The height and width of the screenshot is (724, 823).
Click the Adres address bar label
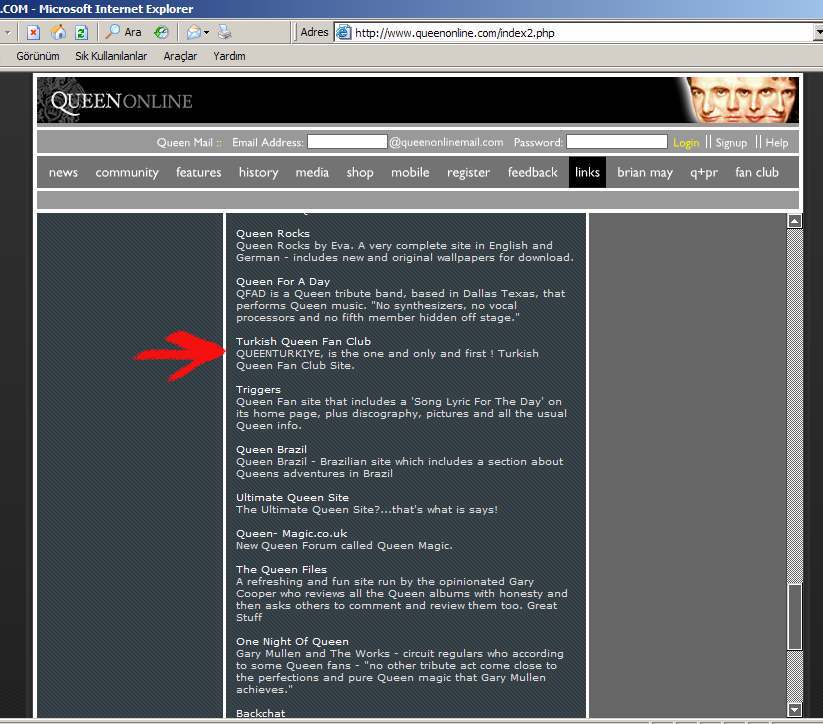314,32
